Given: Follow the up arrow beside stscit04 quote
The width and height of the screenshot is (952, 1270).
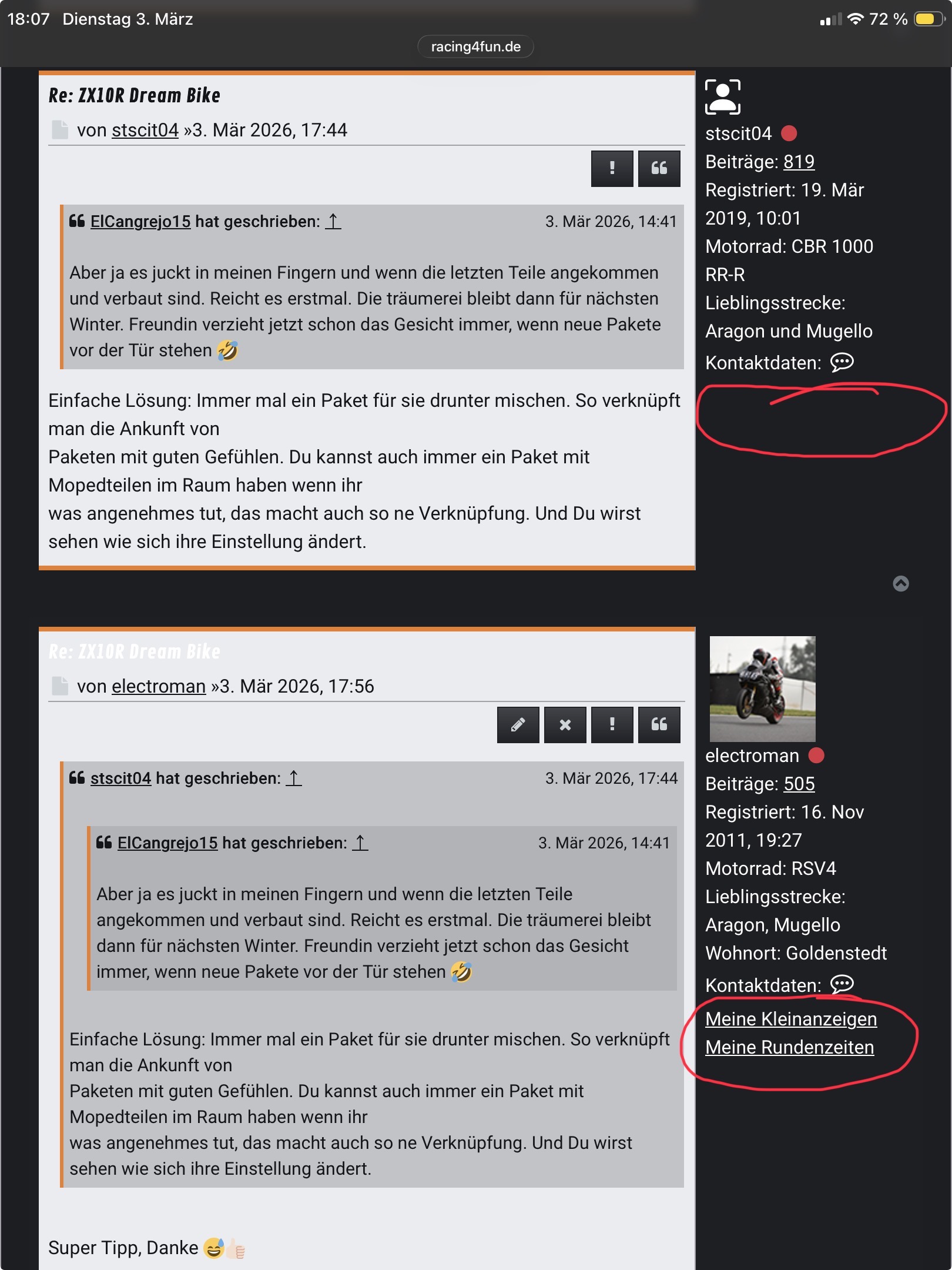Looking at the screenshot, I should (294, 778).
